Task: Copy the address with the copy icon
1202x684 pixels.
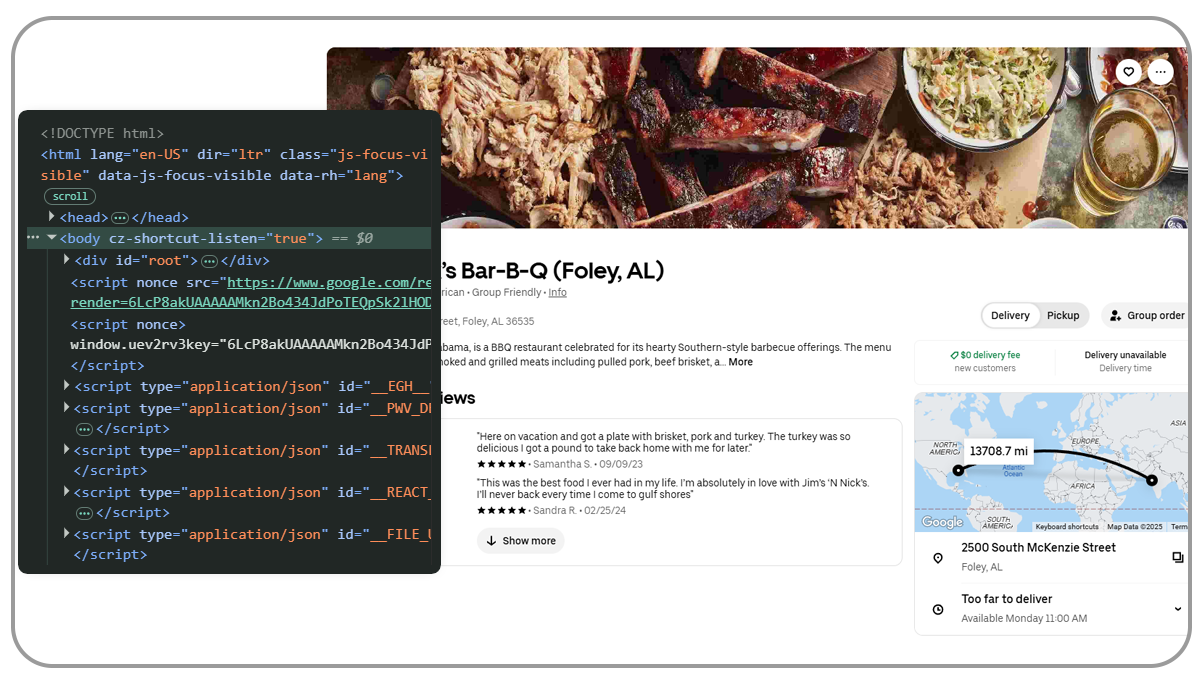Action: click(x=1178, y=557)
